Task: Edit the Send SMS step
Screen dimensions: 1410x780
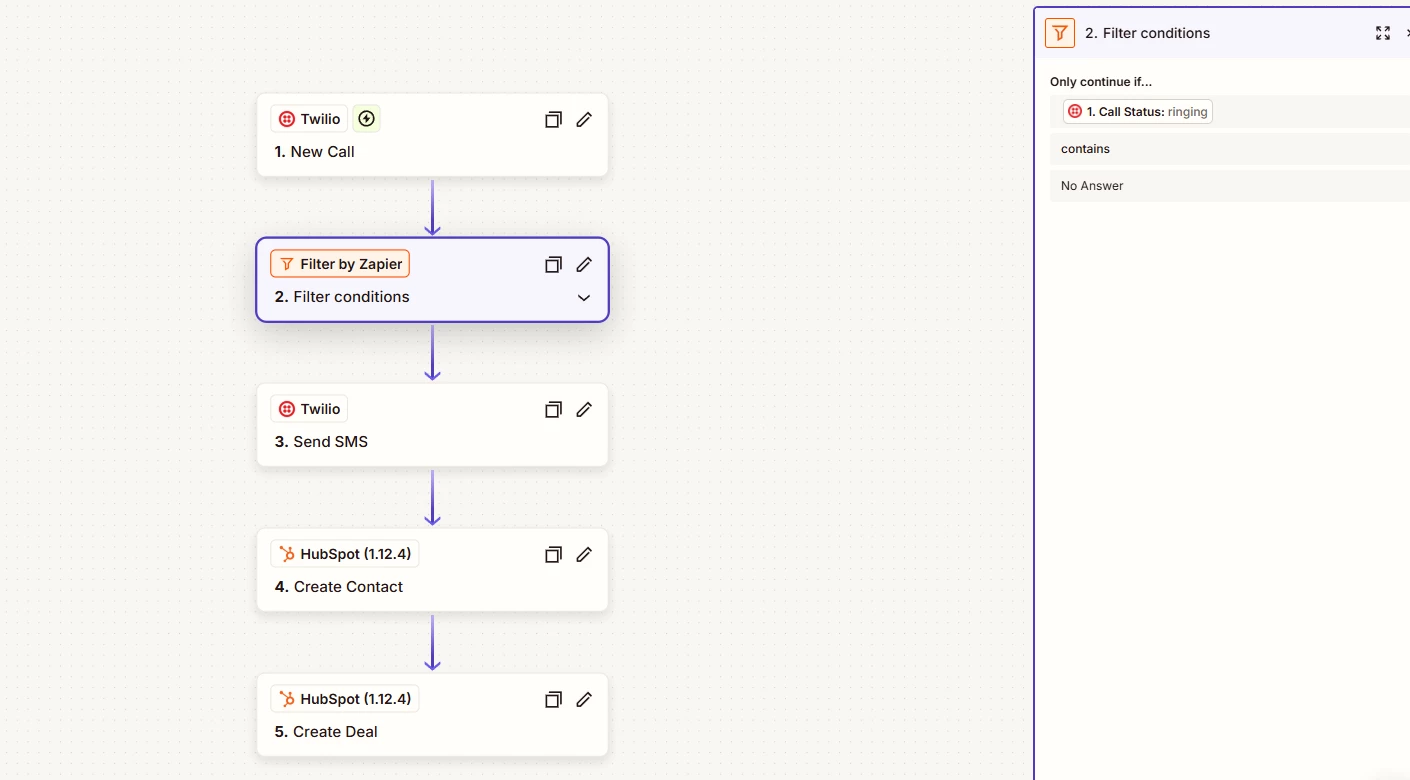Action: (x=584, y=410)
